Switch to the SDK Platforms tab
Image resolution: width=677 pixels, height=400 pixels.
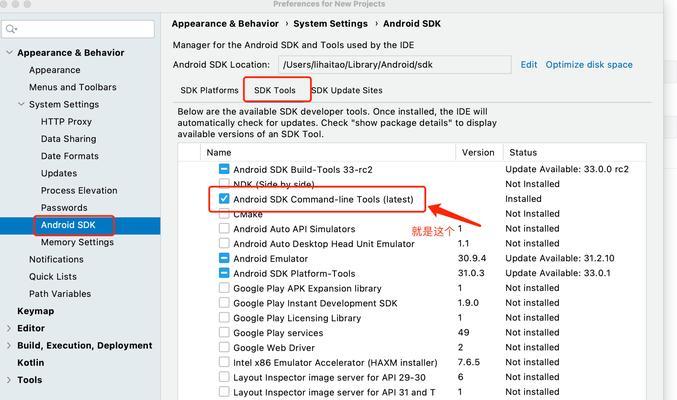[209, 90]
